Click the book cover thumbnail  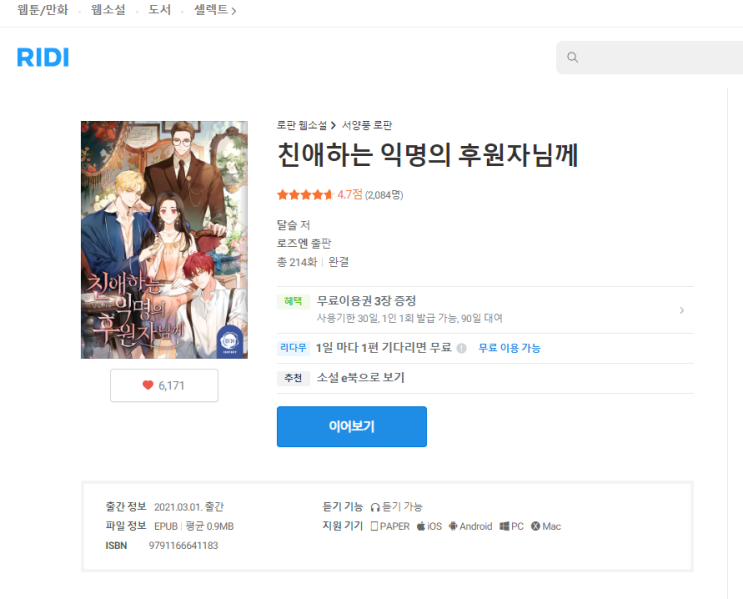point(164,240)
